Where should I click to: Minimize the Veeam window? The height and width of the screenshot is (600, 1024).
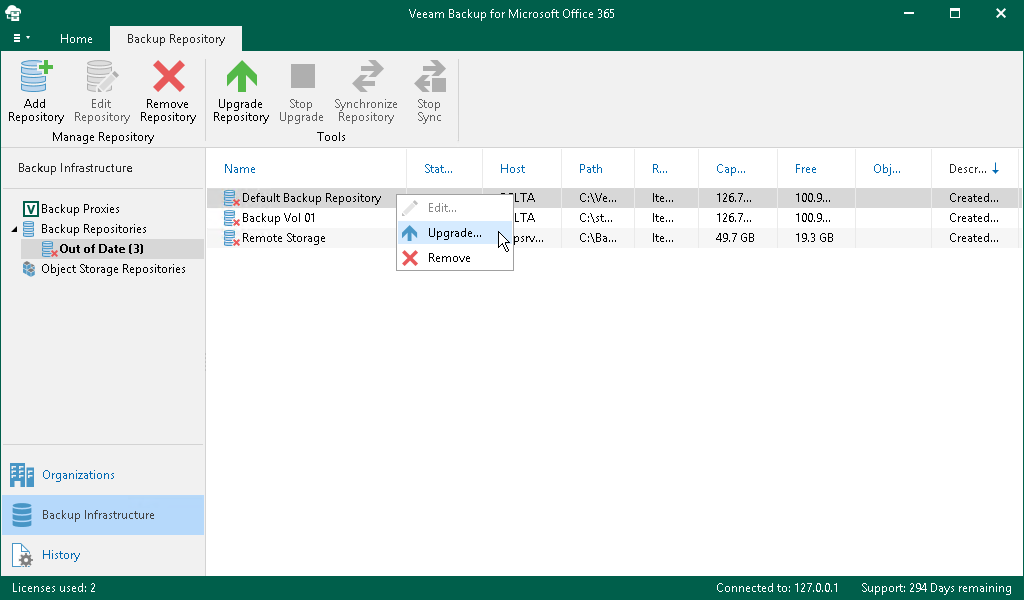click(x=908, y=13)
